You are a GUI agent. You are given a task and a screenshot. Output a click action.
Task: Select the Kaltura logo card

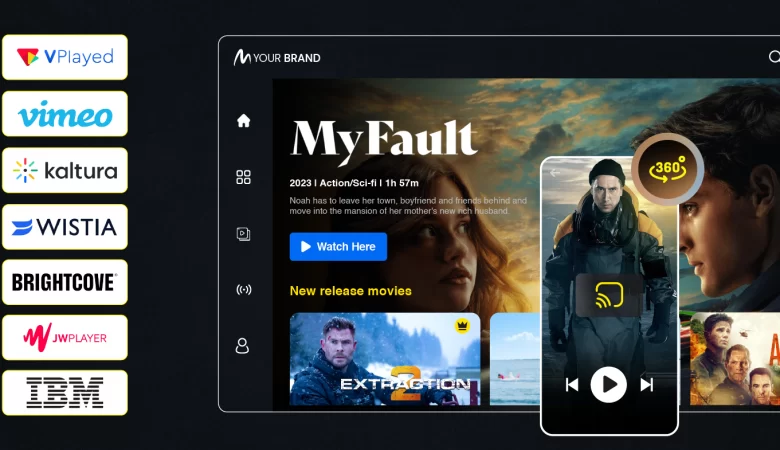(65, 171)
